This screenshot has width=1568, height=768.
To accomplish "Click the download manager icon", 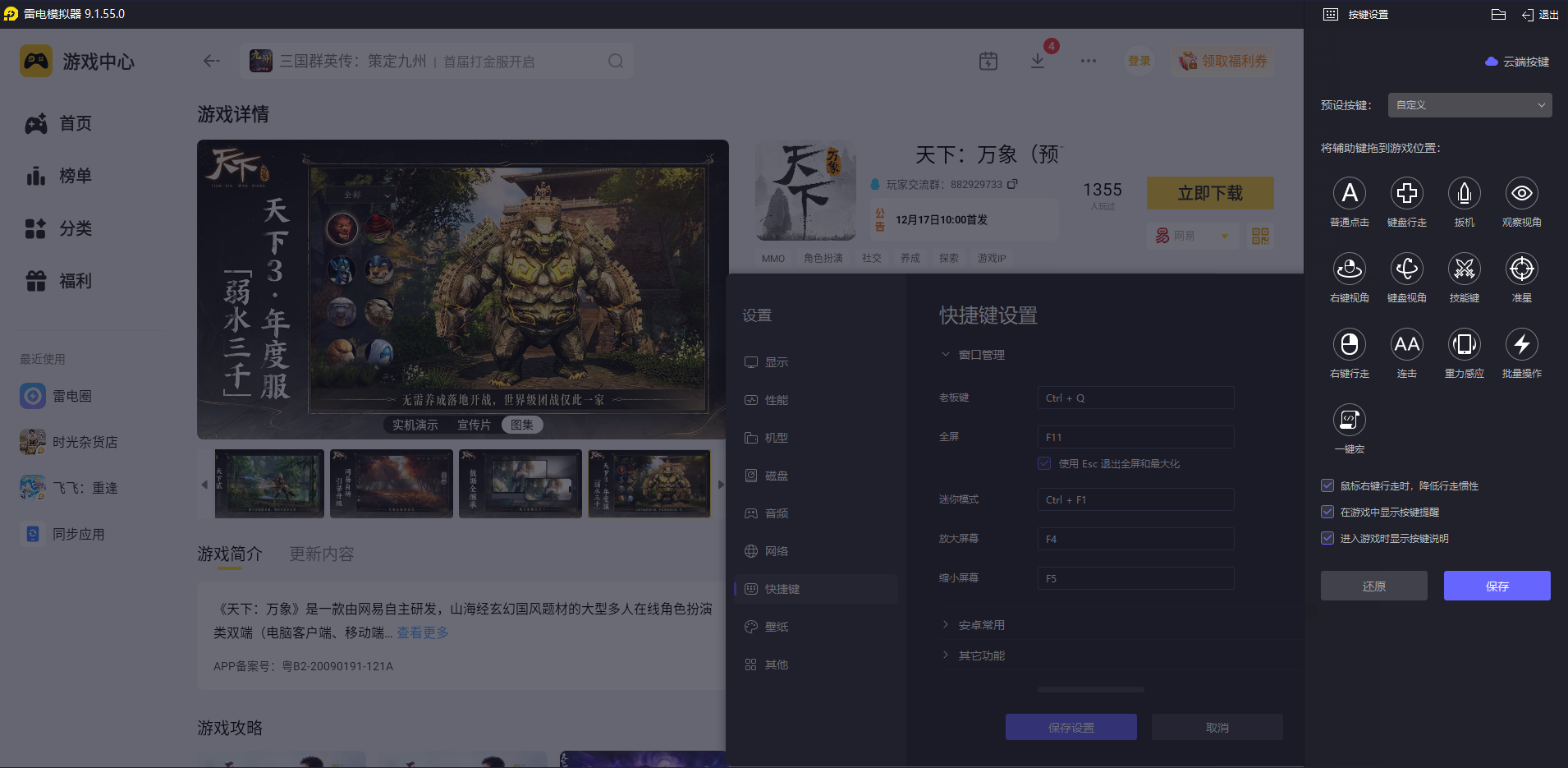I will click(1038, 61).
